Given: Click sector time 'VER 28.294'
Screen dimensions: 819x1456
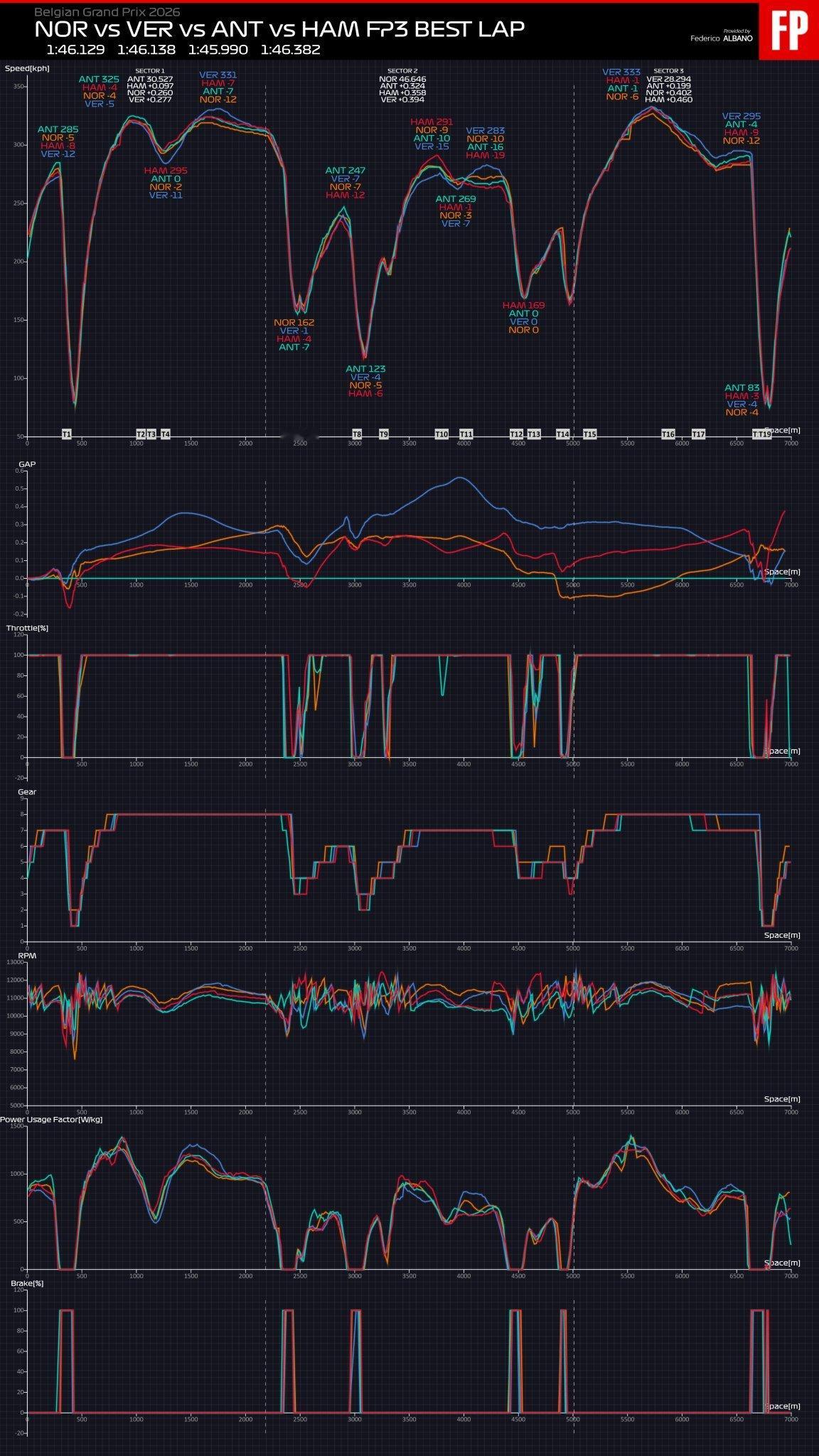Looking at the screenshot, I should pos(668,79).
